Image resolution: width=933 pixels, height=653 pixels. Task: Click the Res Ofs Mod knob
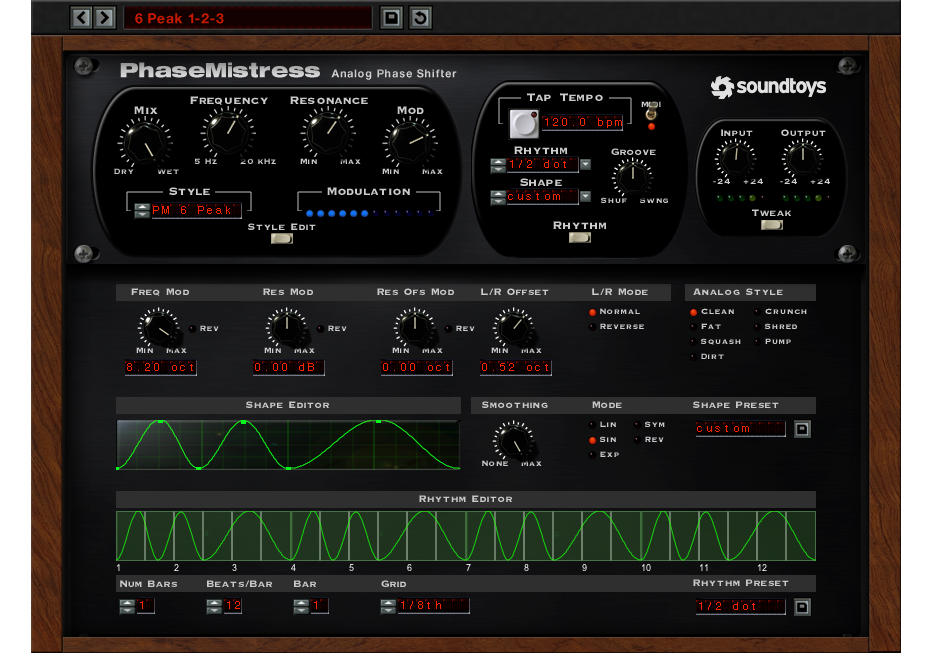tap(415, 327)
